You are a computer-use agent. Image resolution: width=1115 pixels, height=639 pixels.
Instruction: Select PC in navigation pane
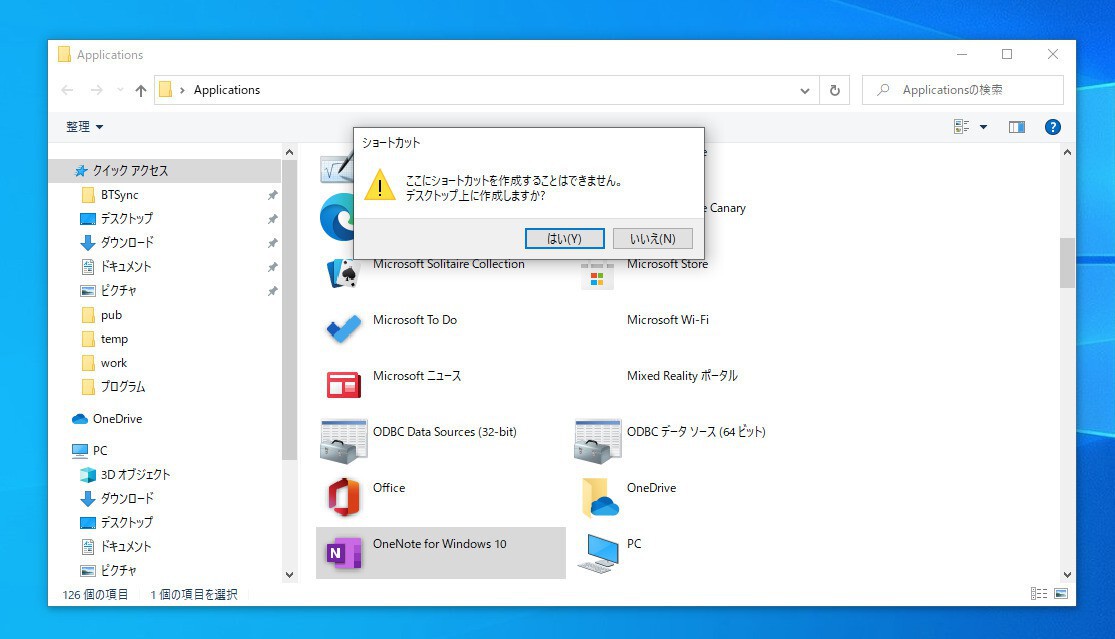click(100, 451)
